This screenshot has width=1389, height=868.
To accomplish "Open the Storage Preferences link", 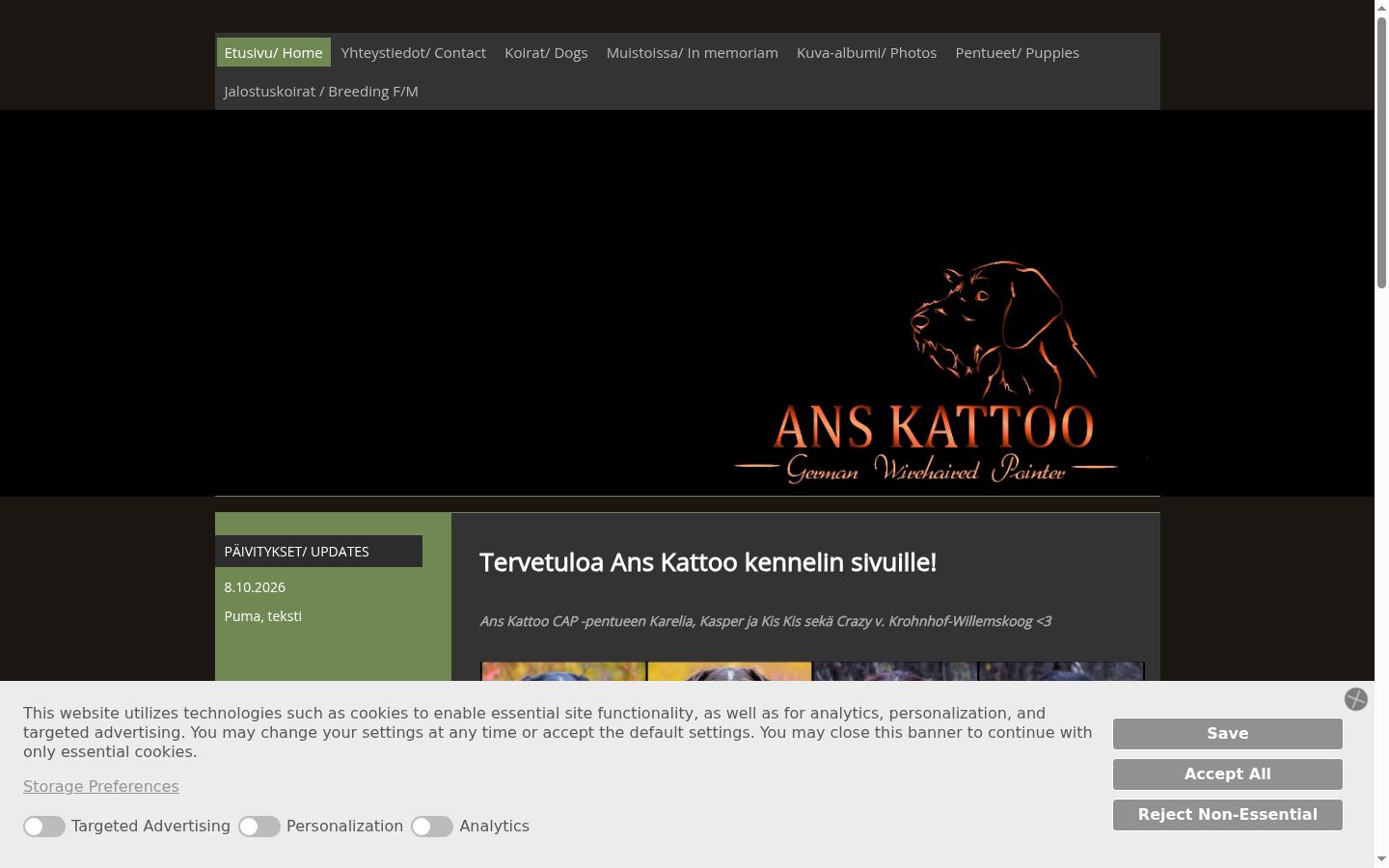I will coord(101,786).
